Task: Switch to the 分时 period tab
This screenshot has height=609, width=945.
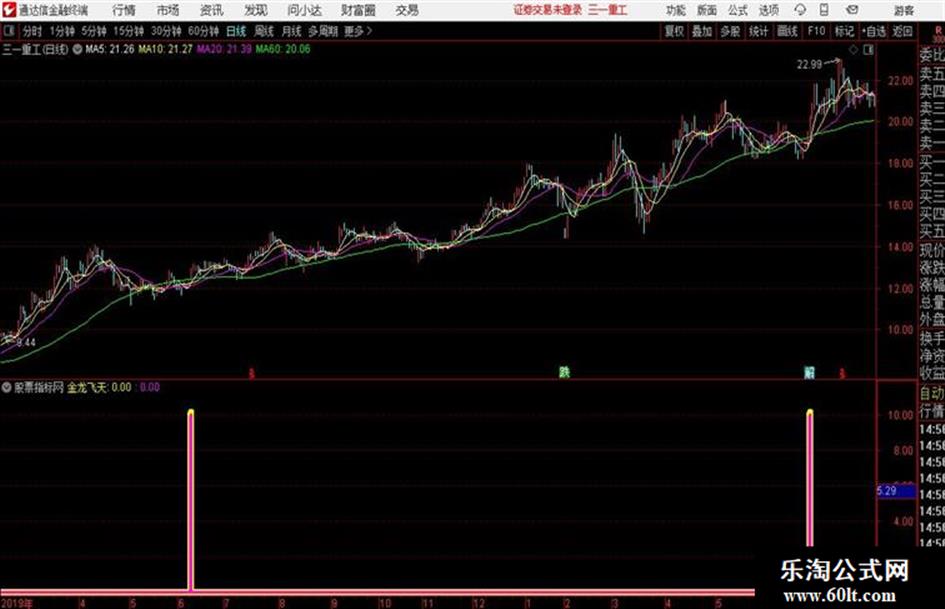Action: click(33, 31)
